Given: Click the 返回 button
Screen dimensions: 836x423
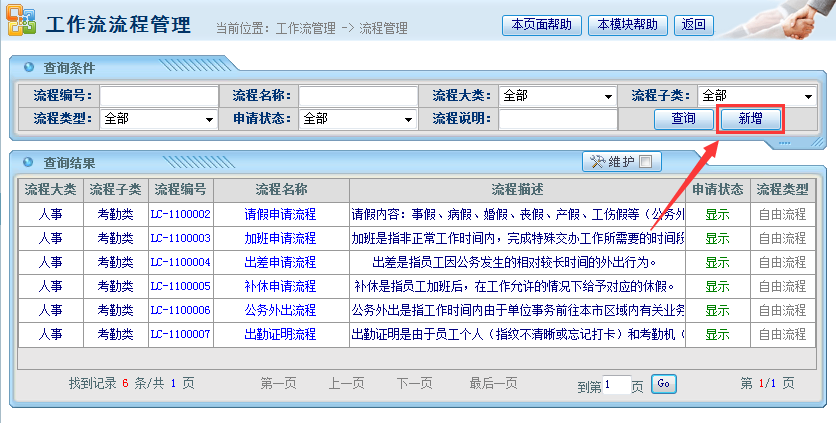Looking at the screenshot, I should [692, 24].
